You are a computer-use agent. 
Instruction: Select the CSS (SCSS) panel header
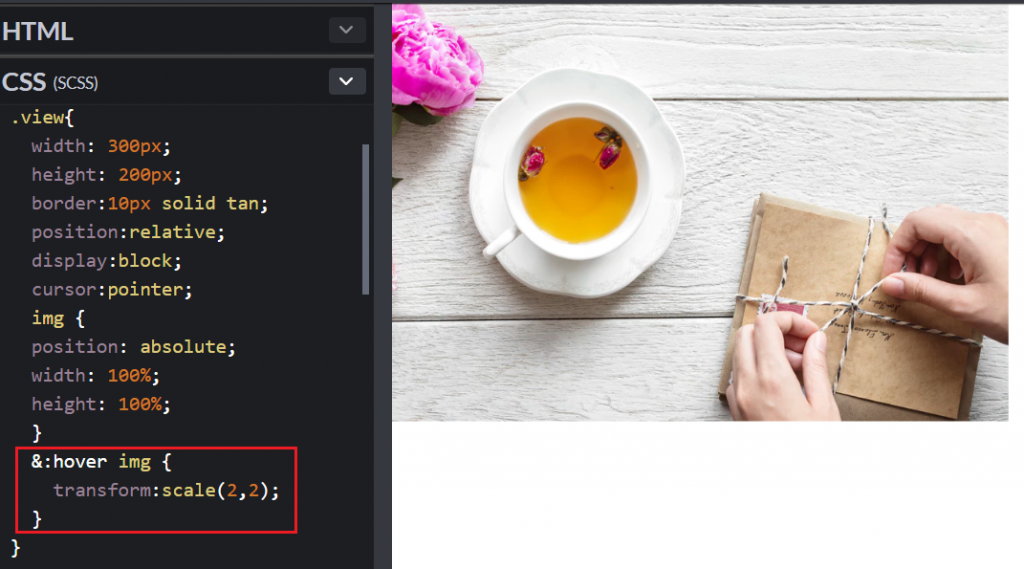click(x=186, y=82)
